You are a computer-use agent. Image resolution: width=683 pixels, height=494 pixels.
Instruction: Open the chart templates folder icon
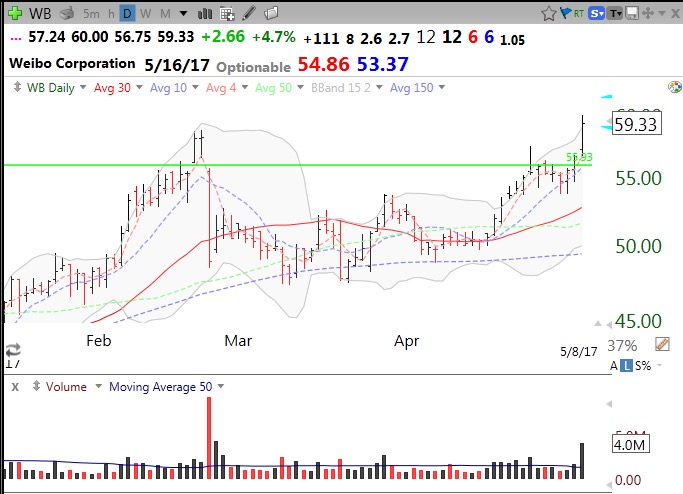[x=271, y=14]
